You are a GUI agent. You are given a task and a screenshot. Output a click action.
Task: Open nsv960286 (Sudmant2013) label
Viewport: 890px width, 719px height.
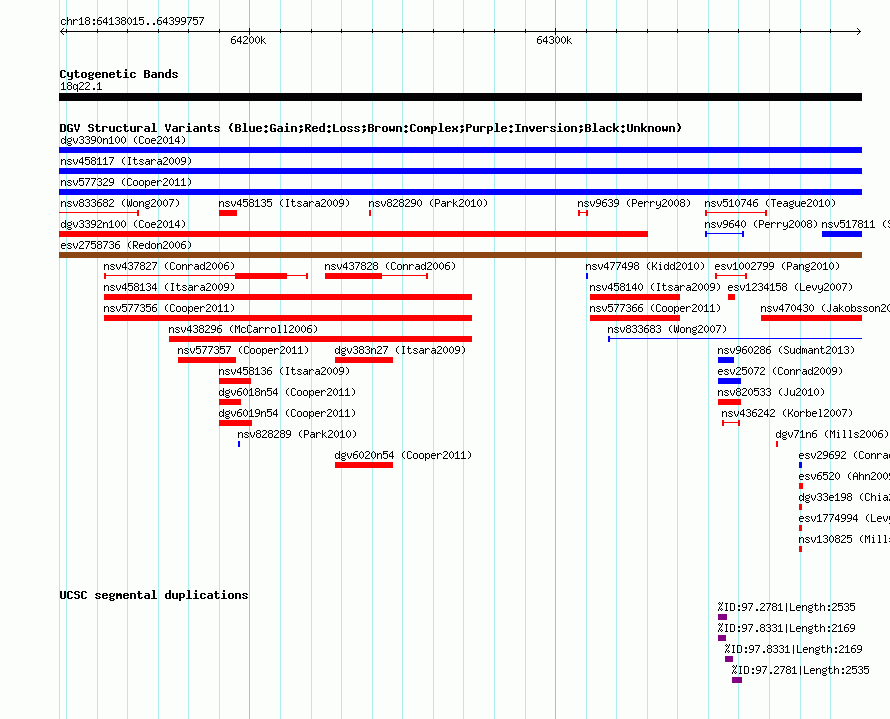pos(786,350)
